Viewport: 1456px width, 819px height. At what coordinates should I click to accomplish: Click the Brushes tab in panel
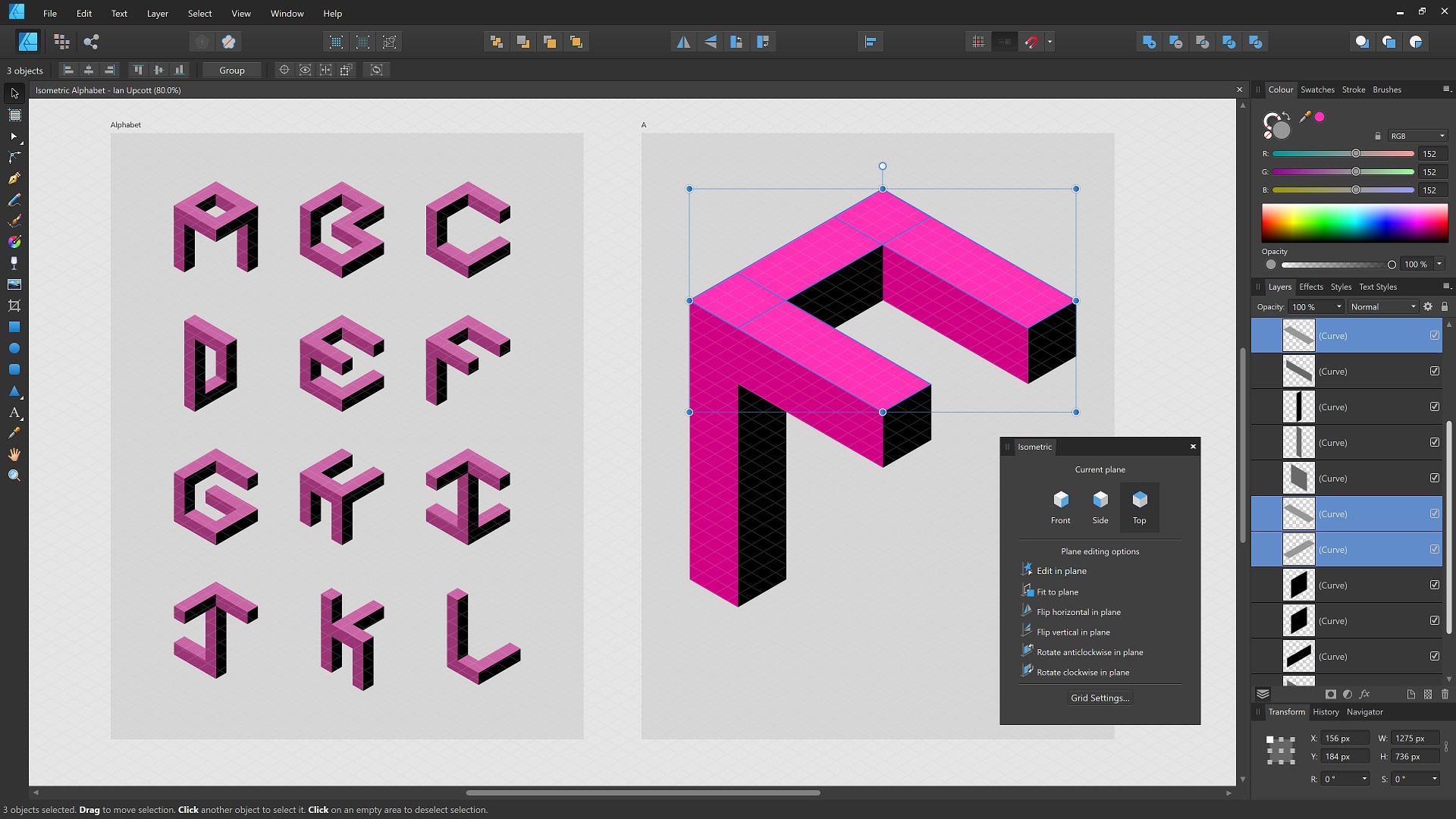pyautogui.click(x=1387, y=89)
